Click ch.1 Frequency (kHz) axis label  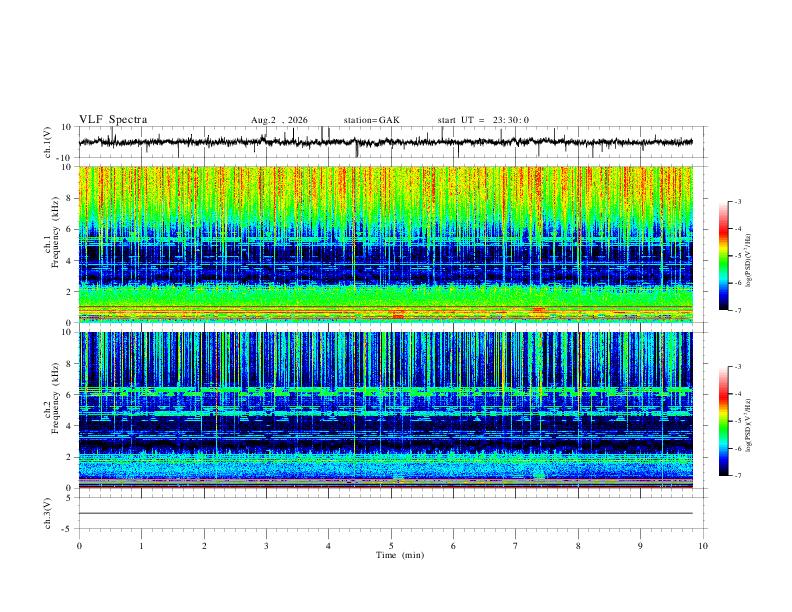(x=52, y=233)
